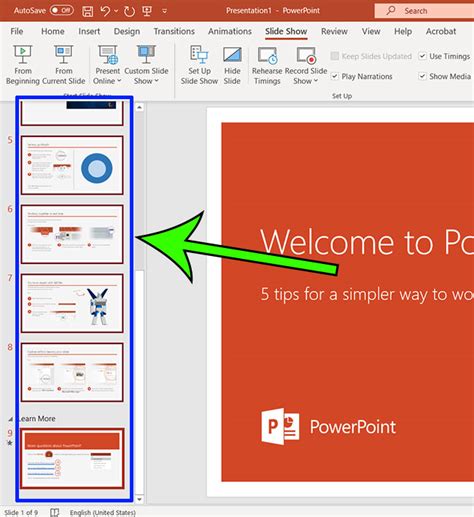Click English (United States) language in the status bar
474x517 pixels.
coord(103,512)
